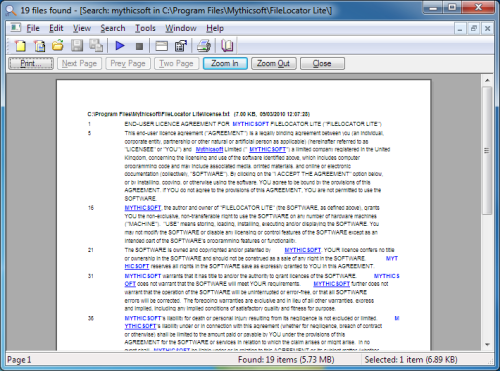Click the Save All disks icon
This screenshot has width=500, height=371.
[x=96, y=45]
